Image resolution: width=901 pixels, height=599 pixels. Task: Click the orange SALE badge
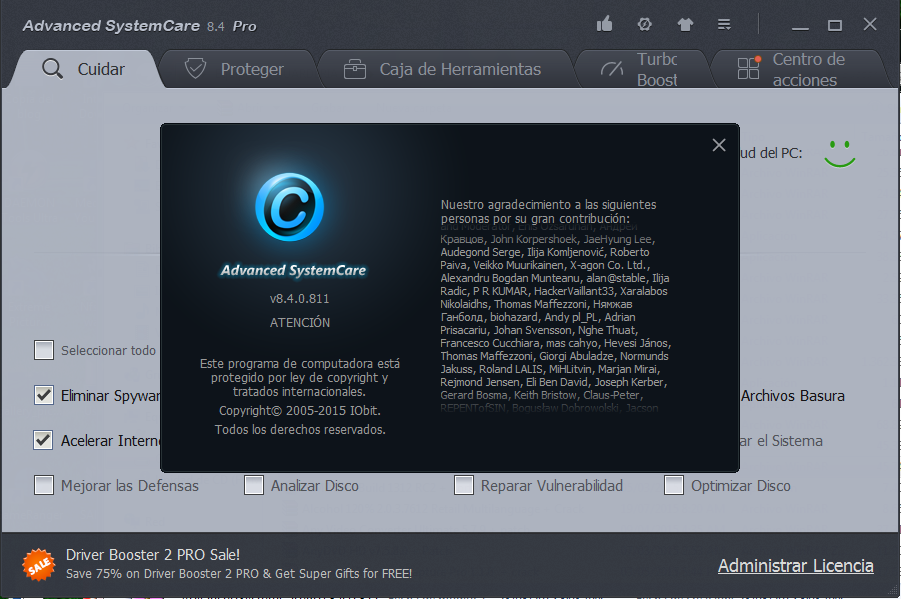click(x=38, y=565)
